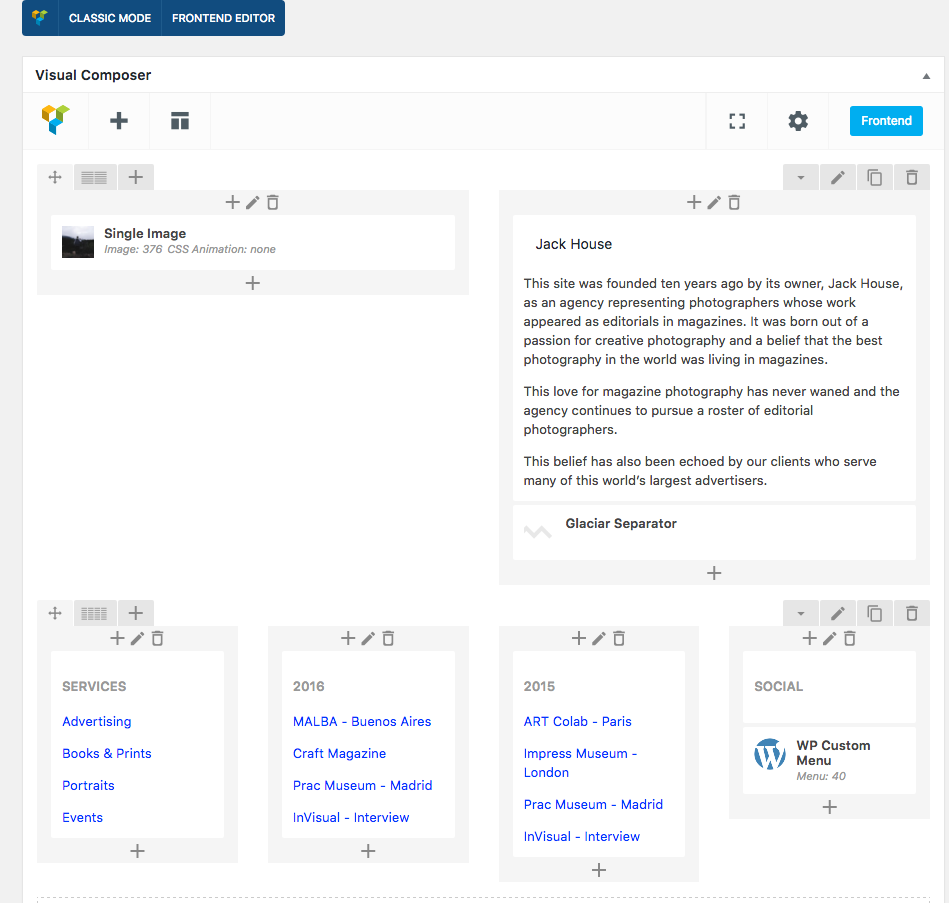Clone the second row
Viewport: 949px width, 903px height.
click(875, 613)
